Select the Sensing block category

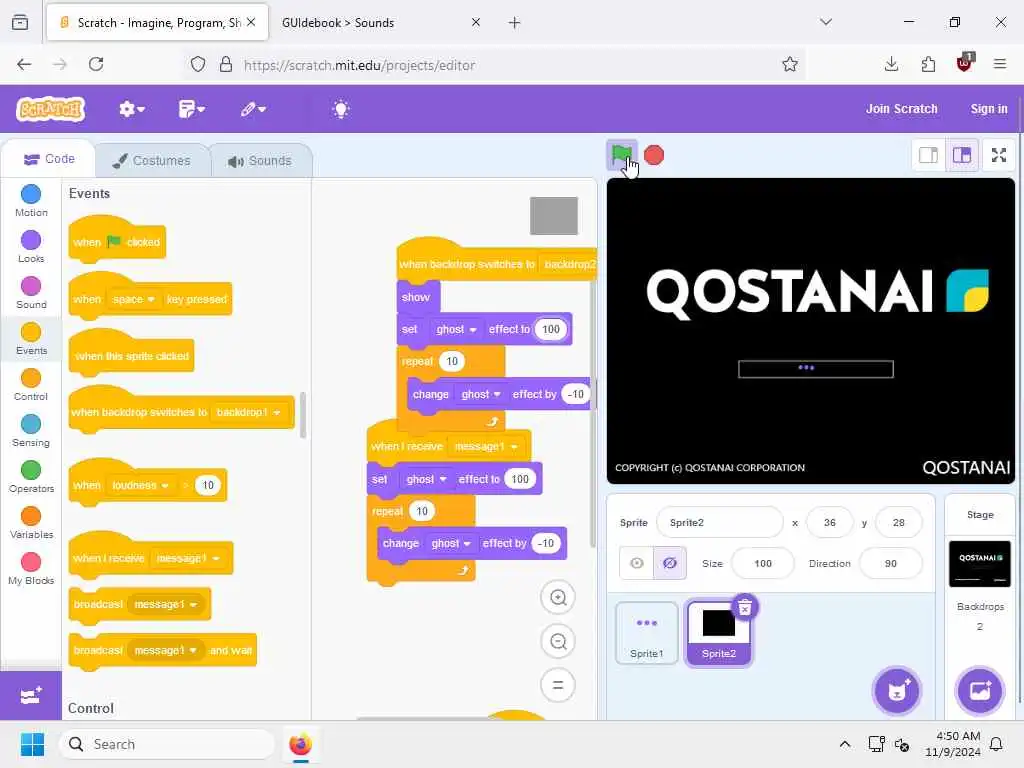[x=31, y=431]
